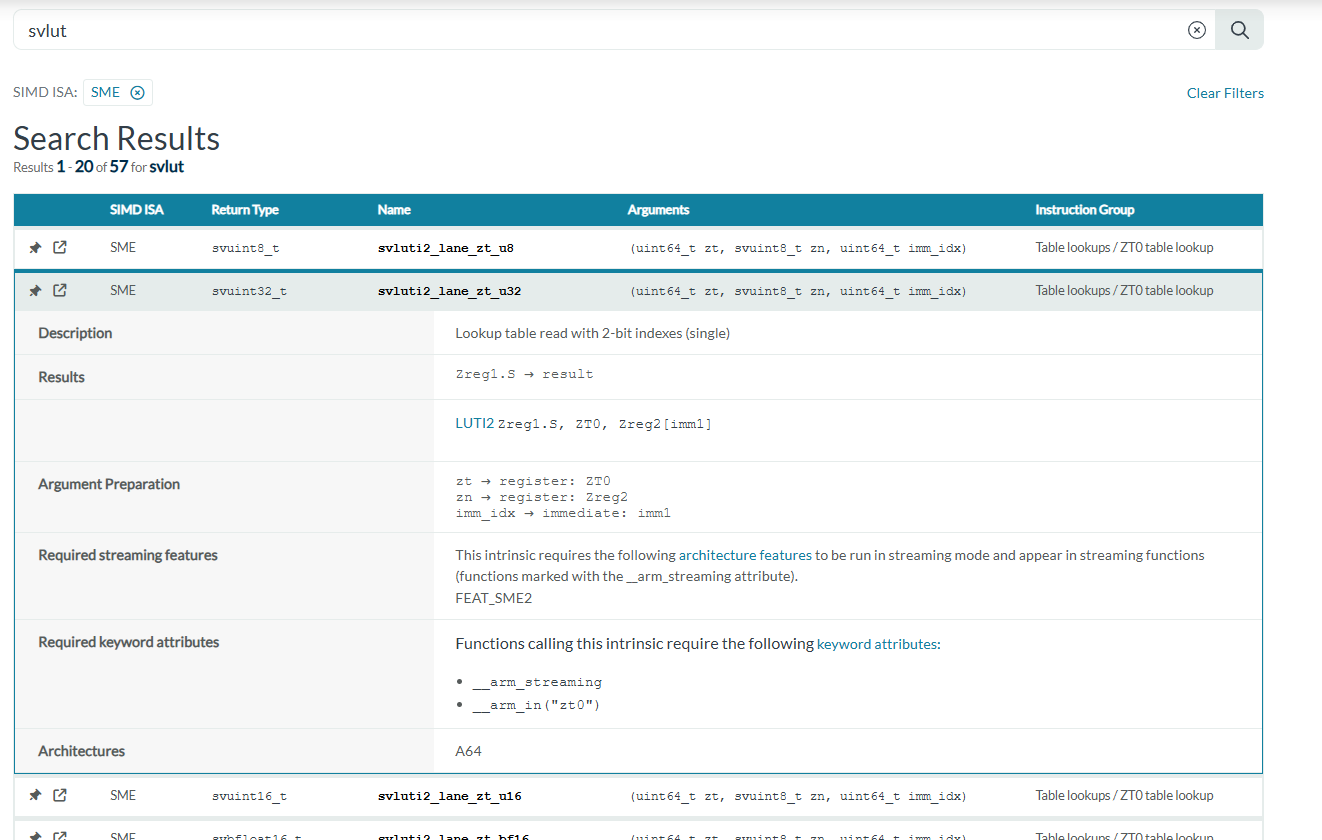Click the Name column header
Screen dimensions: 1322x840
394,210
